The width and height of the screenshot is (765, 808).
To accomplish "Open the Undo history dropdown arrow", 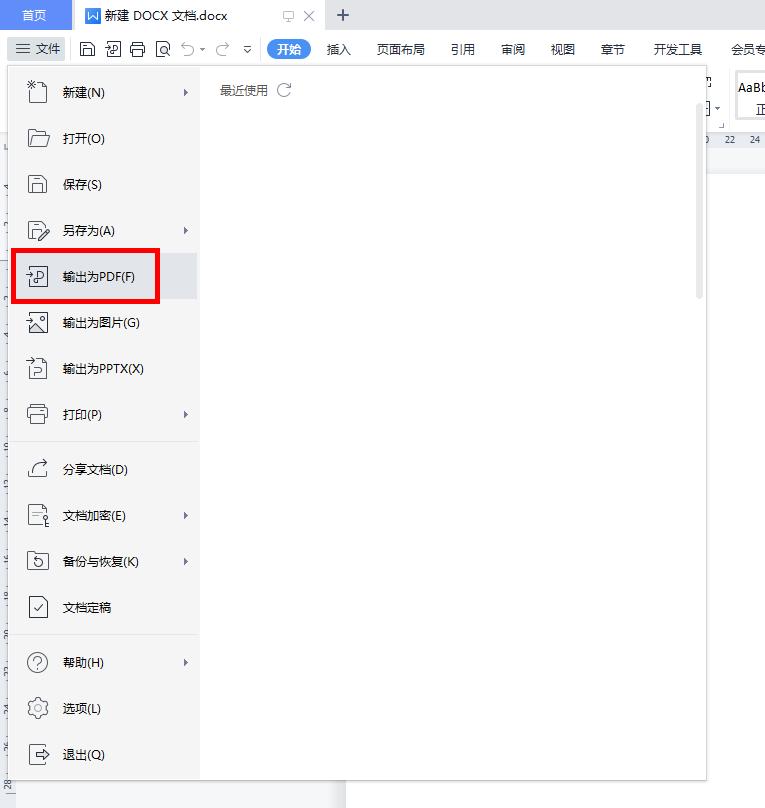I will (x=202, y=49).
